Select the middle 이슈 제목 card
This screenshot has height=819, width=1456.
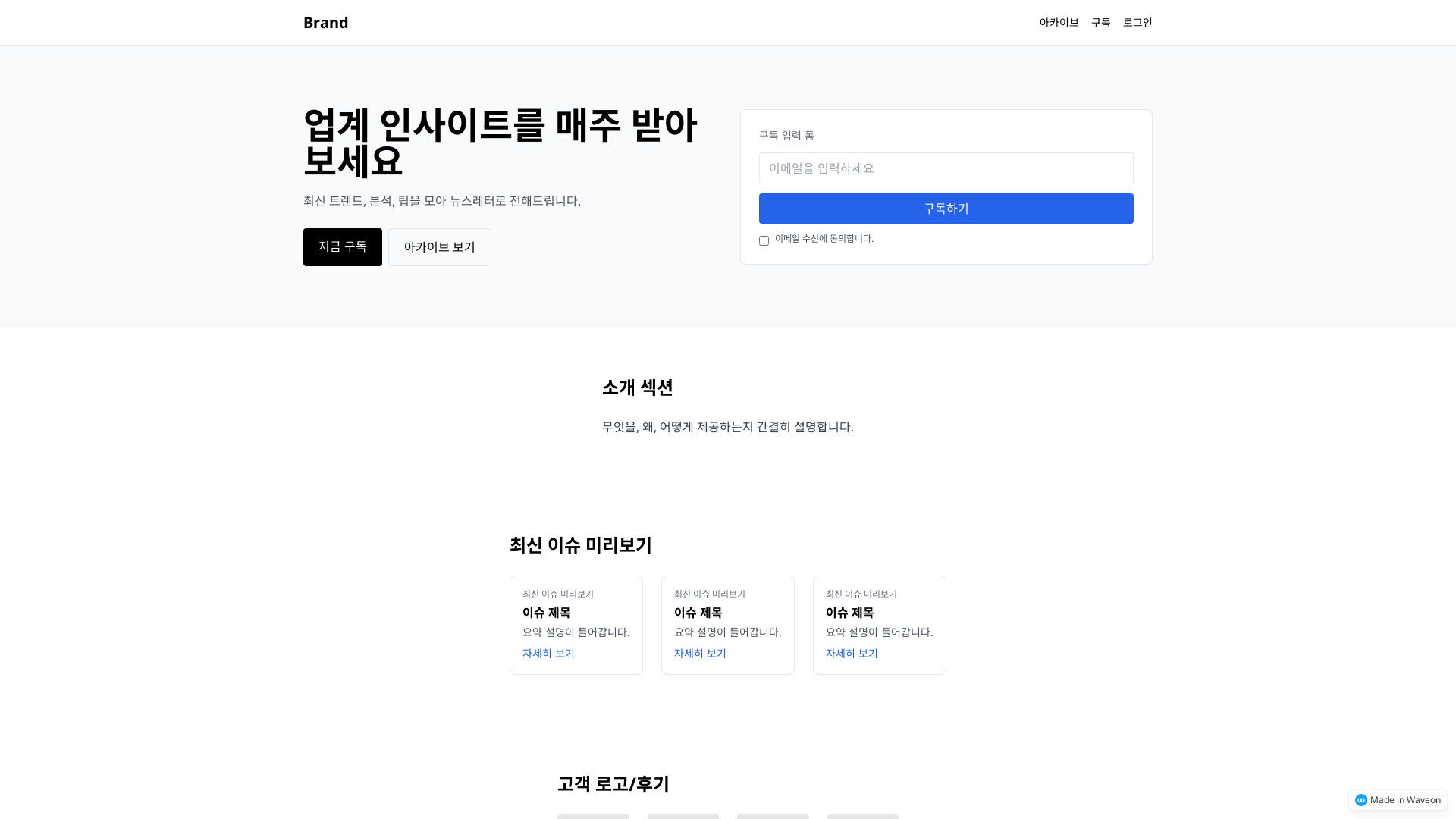point(727,624)
